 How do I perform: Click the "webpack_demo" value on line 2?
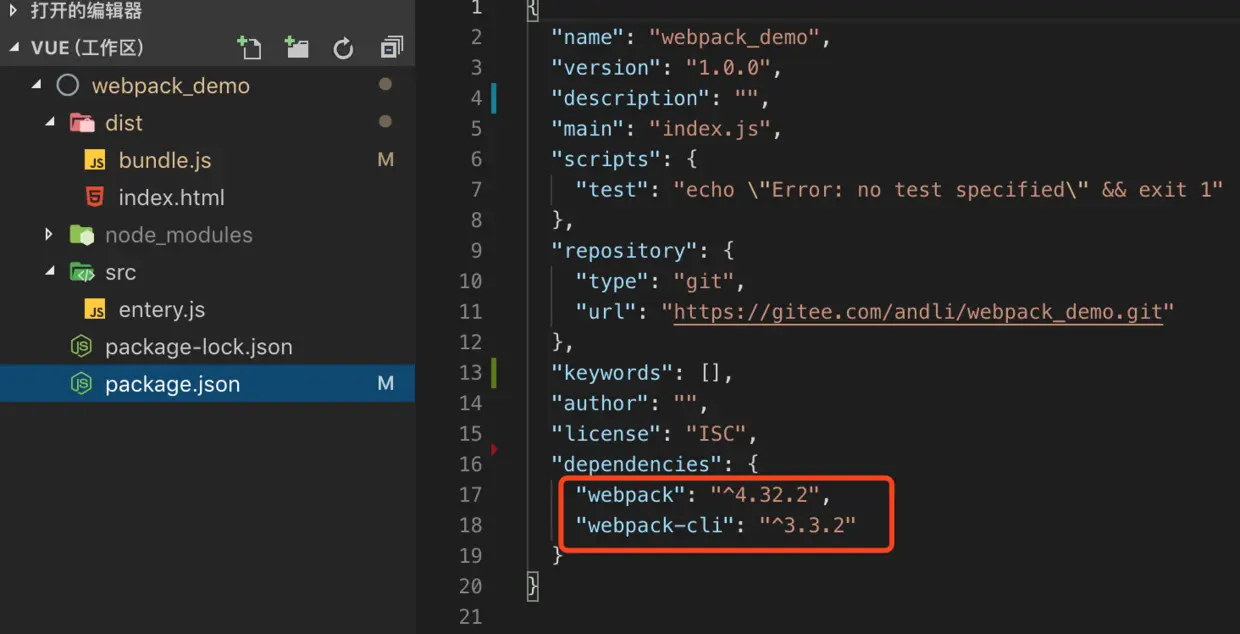coord(734,38)
